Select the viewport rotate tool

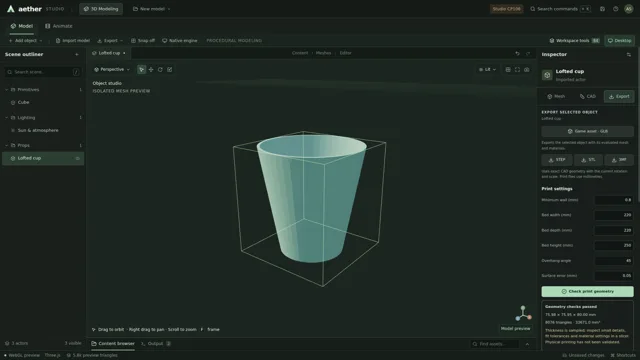tap(160, 69)
